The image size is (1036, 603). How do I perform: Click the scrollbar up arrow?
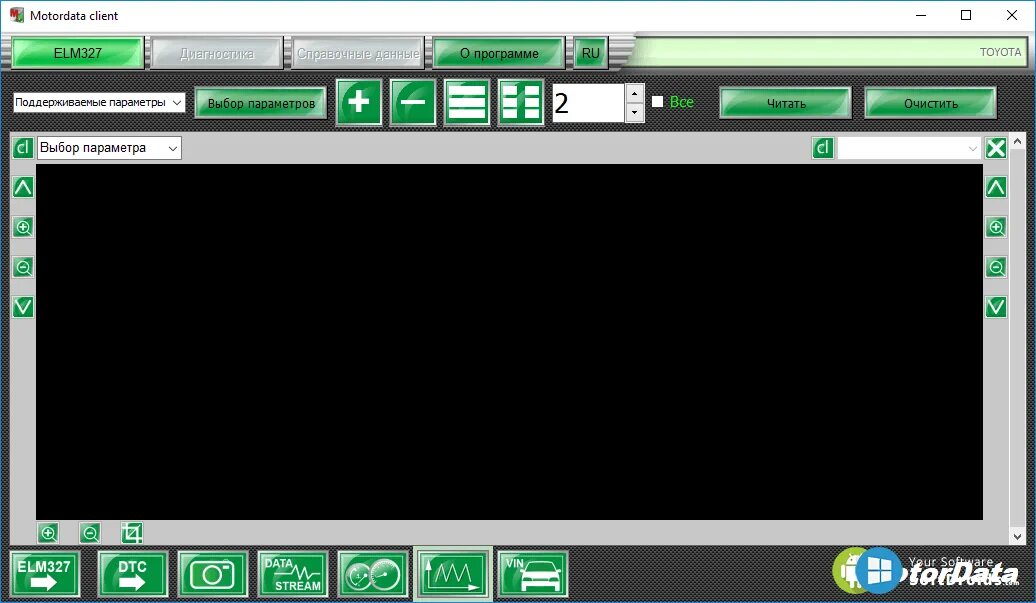[1018, 141]
